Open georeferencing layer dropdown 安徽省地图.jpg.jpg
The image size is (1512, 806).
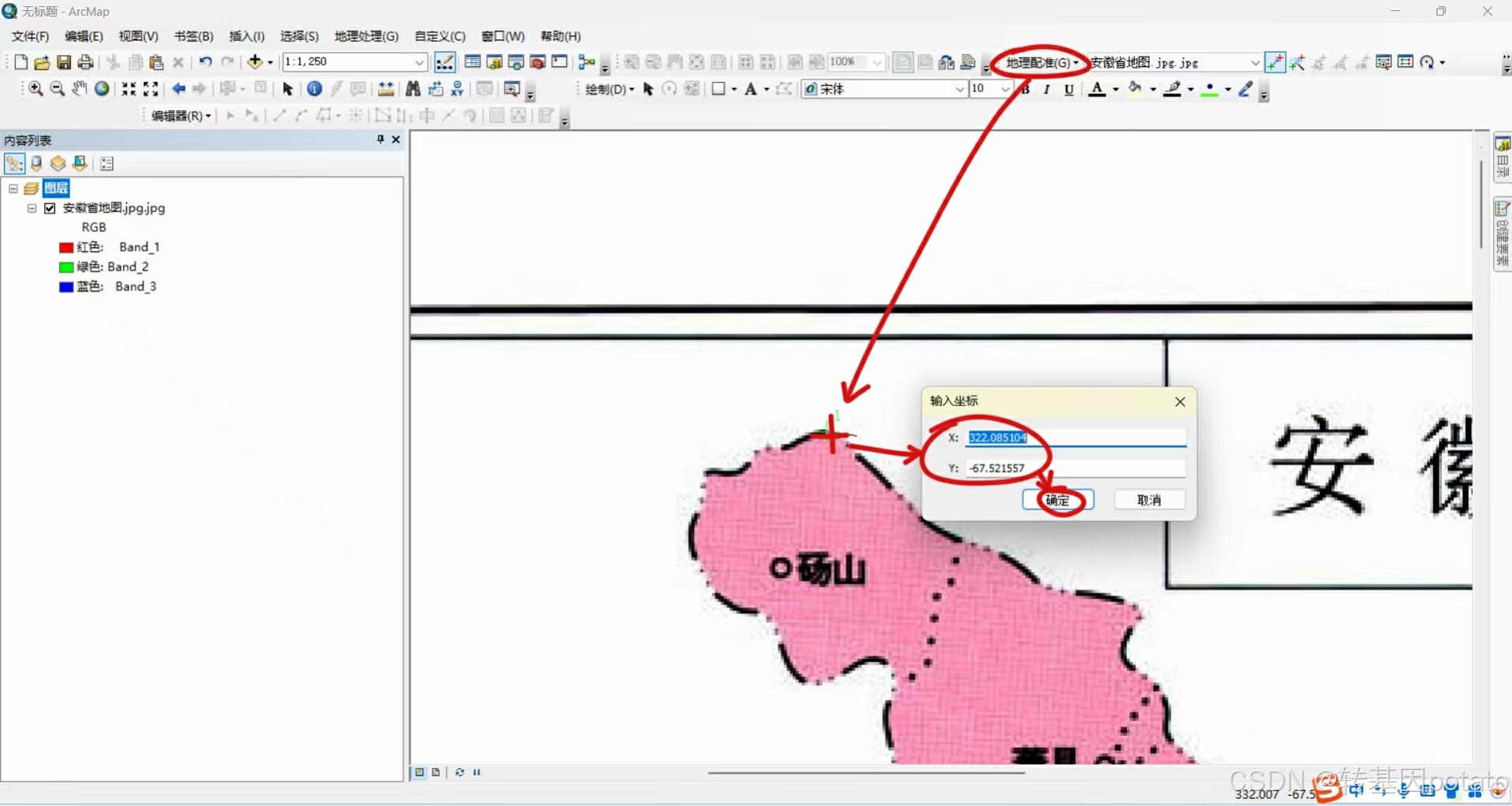[x=1255, y=62]
